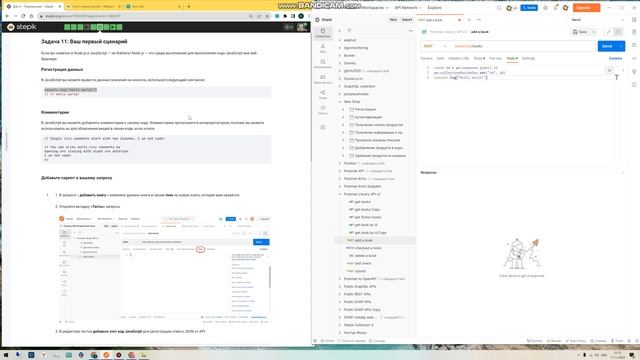Screen dimensions: 640x360
Task: Open the APIs sidebar icon in Postman
Action: (x=323, y=48)
